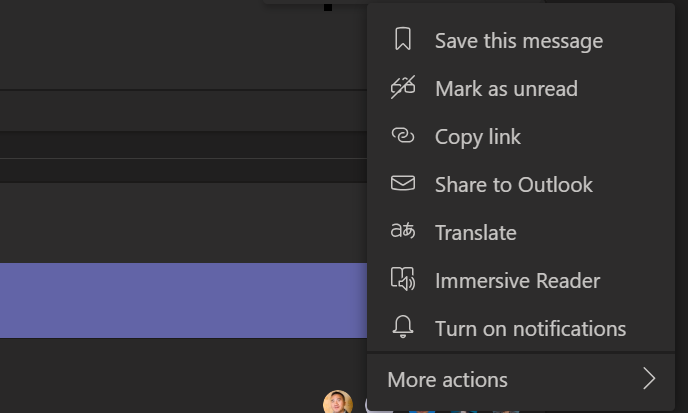Viewport: 688px width, 413px height.
Task: Click the user avatar photo below the message
Action: click(x=338, y=402)
